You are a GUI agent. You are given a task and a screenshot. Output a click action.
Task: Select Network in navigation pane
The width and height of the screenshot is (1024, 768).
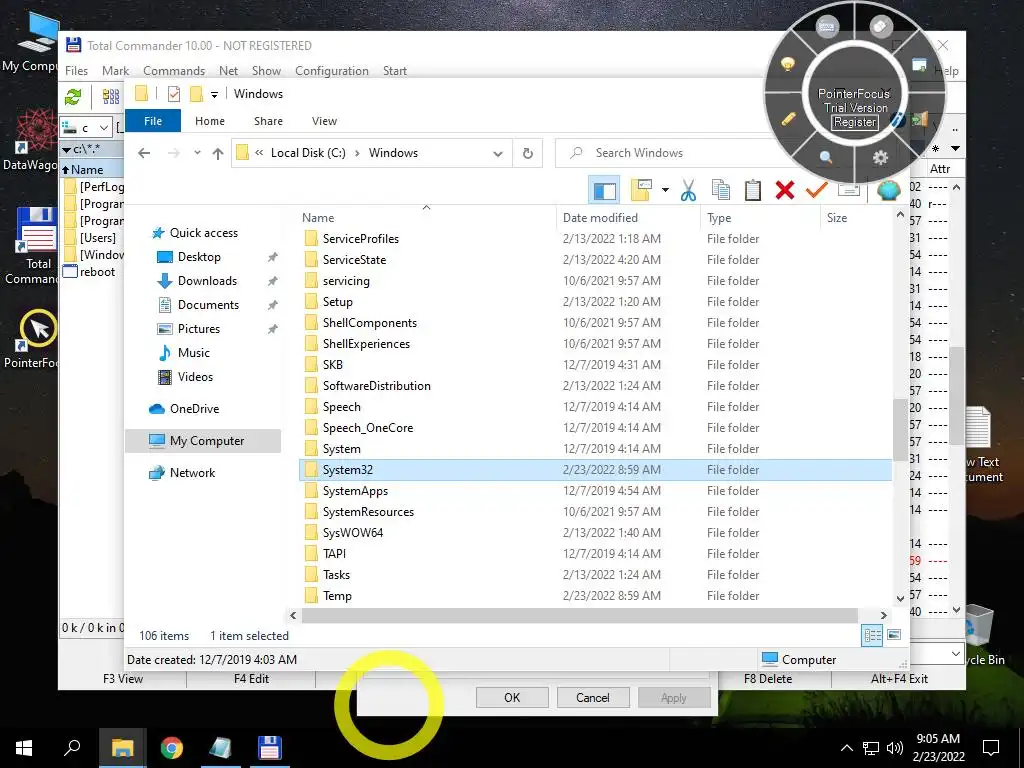pos(192,473)
